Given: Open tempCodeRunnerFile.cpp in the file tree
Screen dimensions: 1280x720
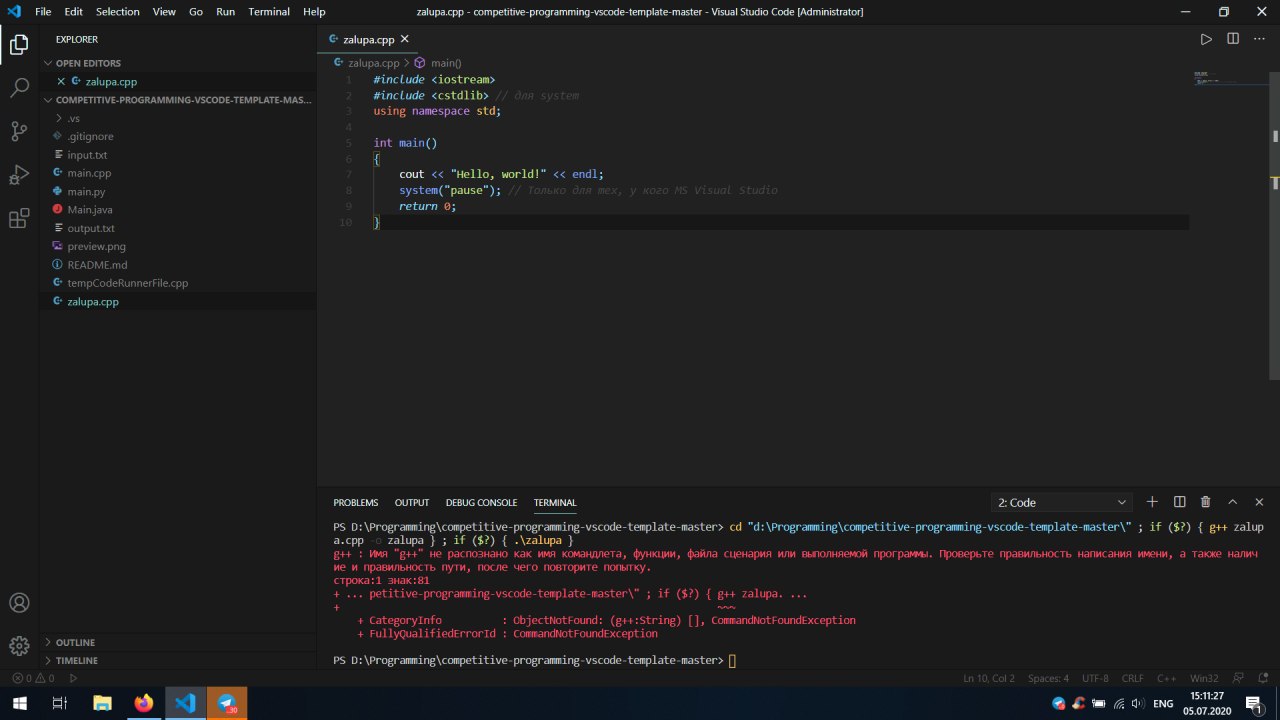Looking at the screenshot, I should click(178, 283).
